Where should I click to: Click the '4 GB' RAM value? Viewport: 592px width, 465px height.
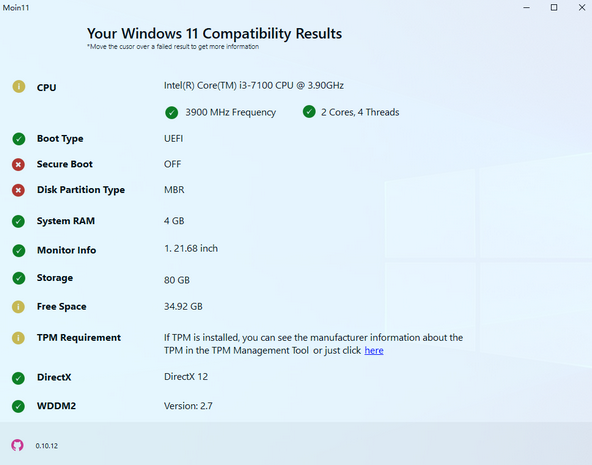pyautogui.click(x=174, y=221)
